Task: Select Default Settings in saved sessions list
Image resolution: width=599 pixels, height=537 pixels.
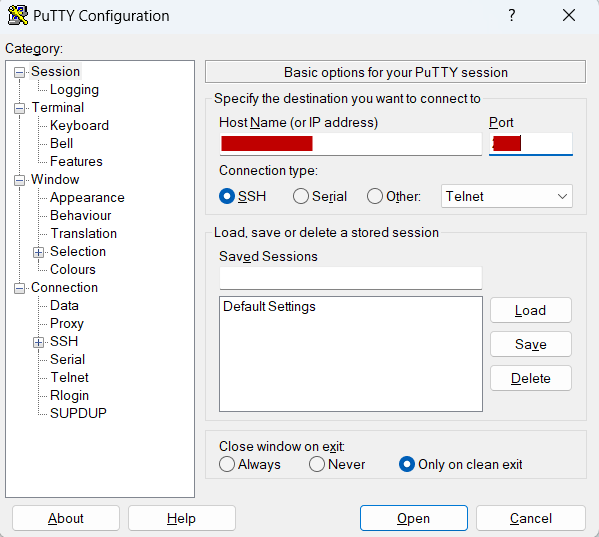Action: click(x=269, y=307)
